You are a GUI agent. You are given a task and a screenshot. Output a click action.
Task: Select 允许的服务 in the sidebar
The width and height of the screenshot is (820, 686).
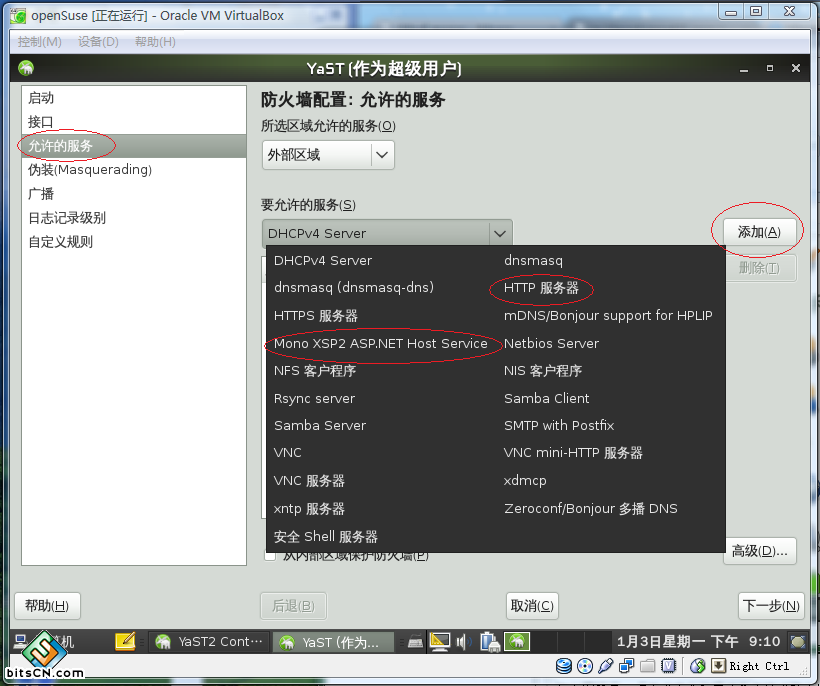coord(134,146)
